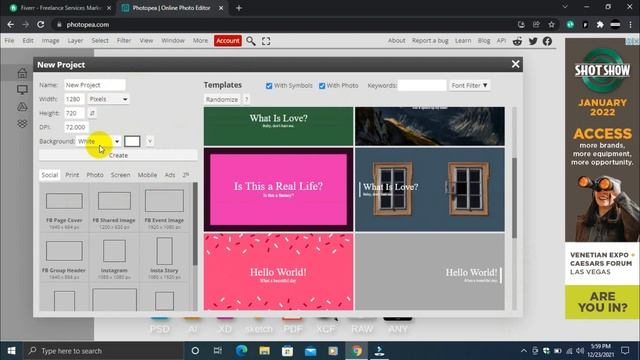The height and width of the screenshot is (360, 640).
Task: Open browser extensions puzzle icon
Action: pos(600,24)
